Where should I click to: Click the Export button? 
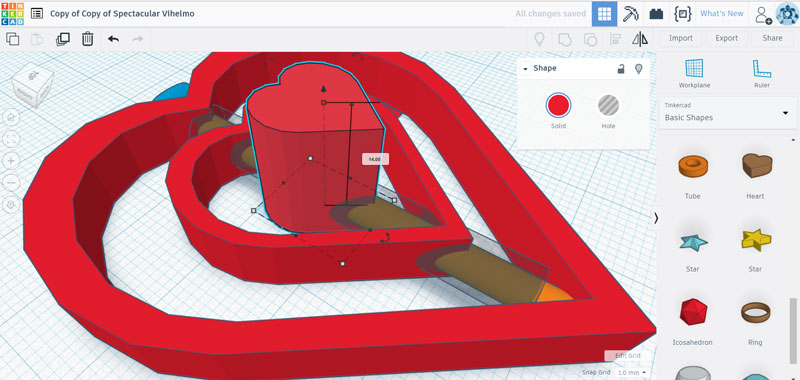[727, 38]
